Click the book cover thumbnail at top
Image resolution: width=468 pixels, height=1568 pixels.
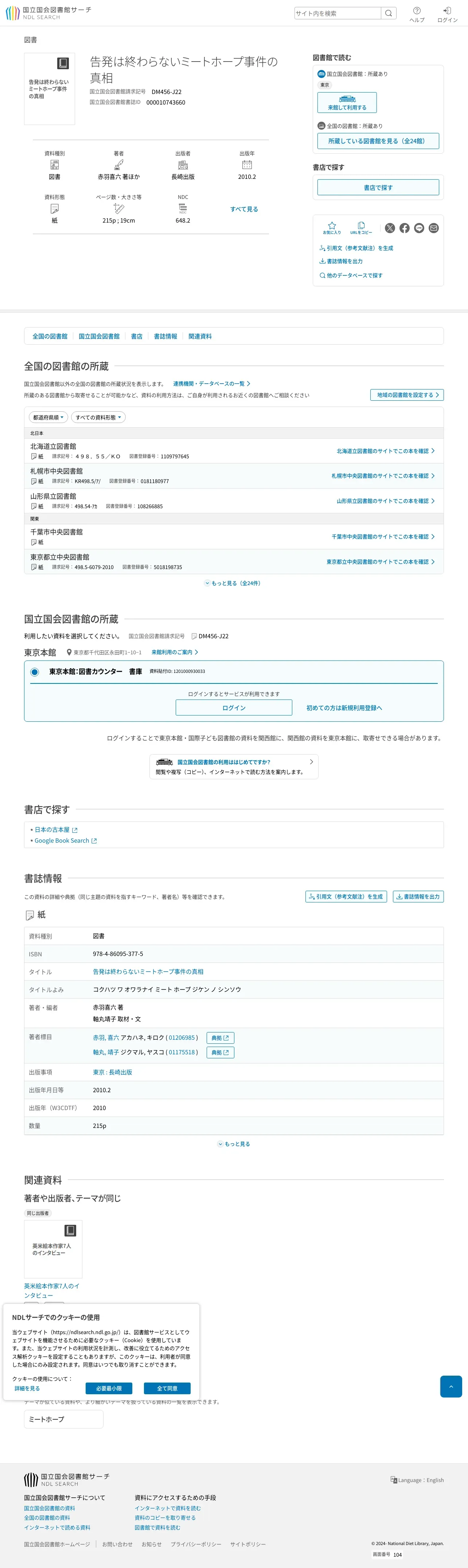[49, 89]
